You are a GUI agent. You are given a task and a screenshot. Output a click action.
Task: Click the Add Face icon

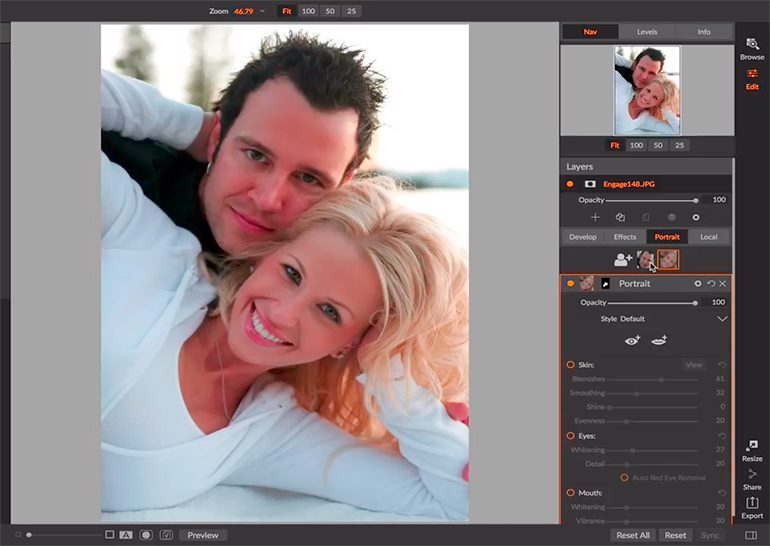pos(622,260)
